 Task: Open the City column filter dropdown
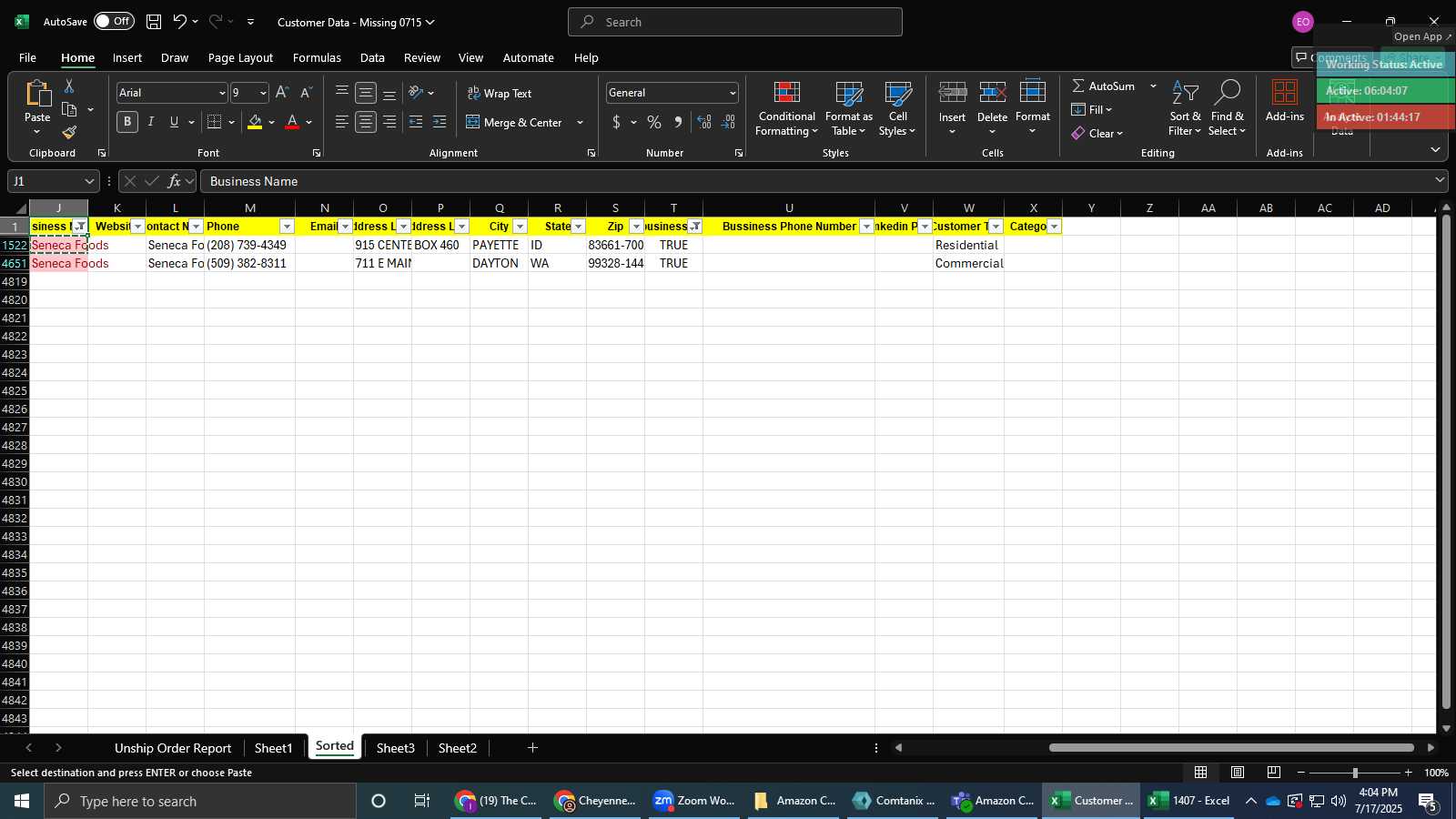click(x=521, y=227)
